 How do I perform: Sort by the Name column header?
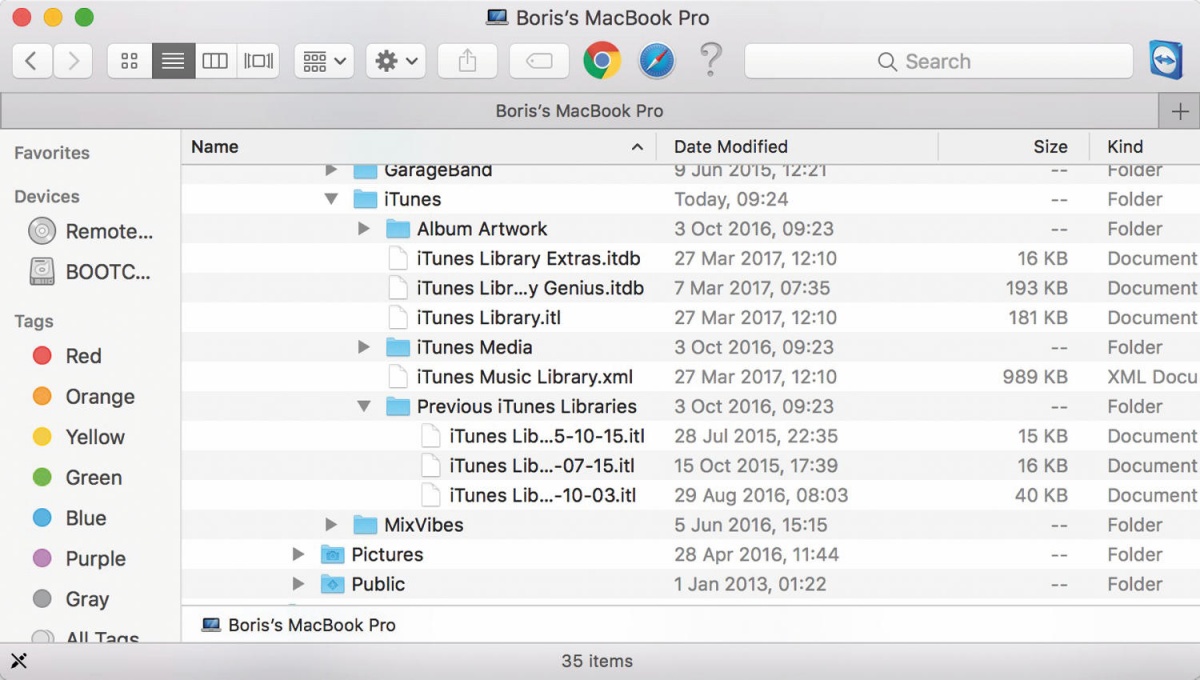click(x=418, y=147)
